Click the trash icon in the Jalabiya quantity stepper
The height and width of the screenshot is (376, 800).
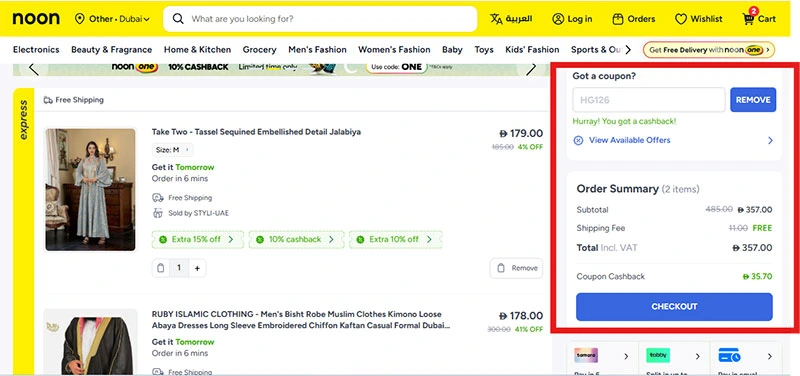click(x=161, y=268)
